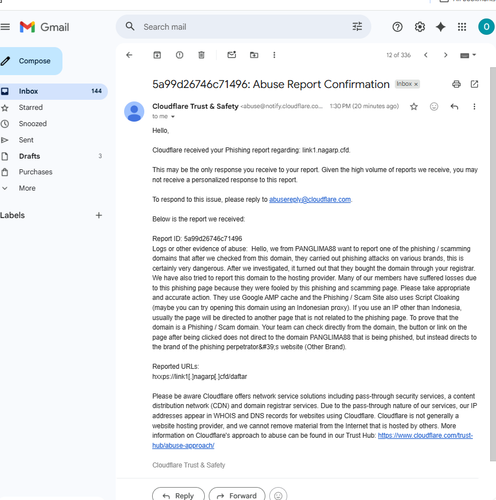The width and height of the screenshot is (496, 500).
Task: Open email in new window
Action: coord(474,84)
